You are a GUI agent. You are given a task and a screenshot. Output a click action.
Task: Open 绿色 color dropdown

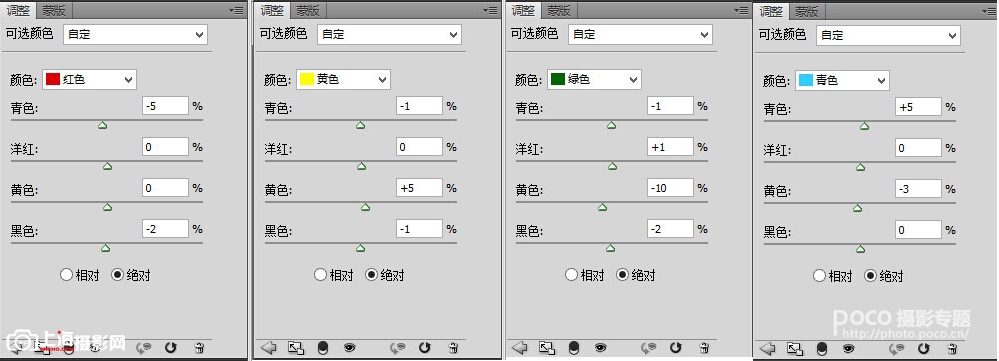594,80
